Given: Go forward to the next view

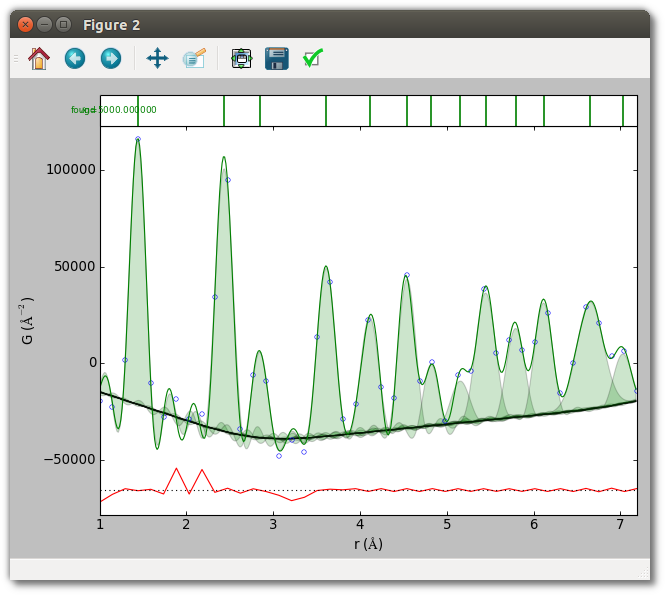Looking at the screenshot, I should [111, 59].
